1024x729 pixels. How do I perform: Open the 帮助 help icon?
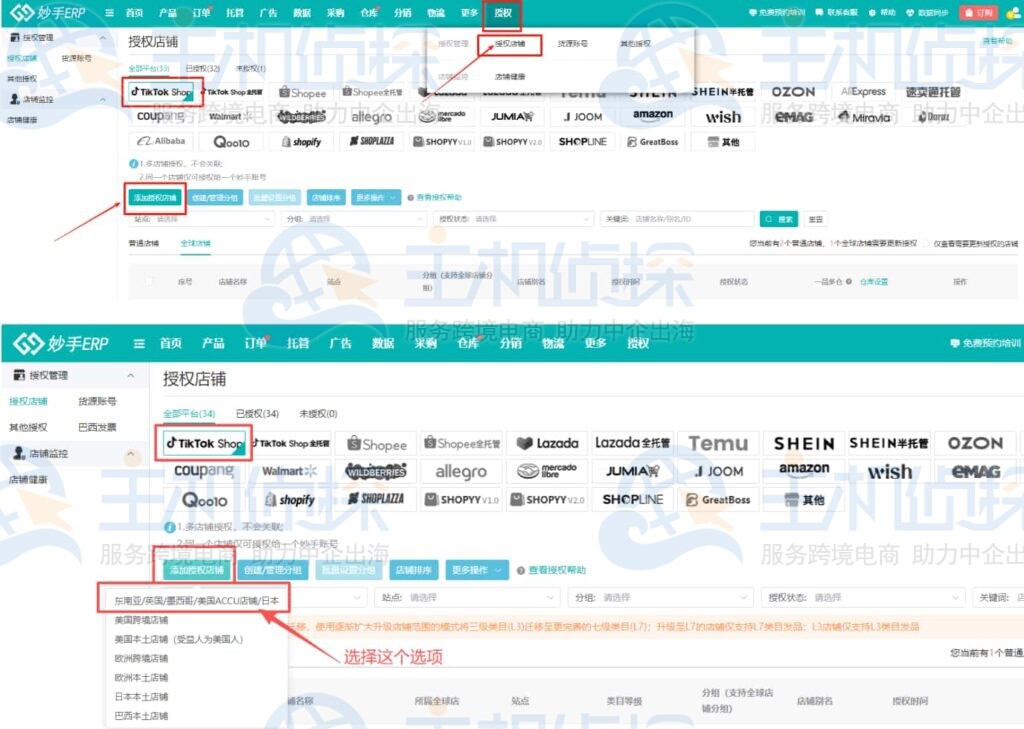(881, 13)
